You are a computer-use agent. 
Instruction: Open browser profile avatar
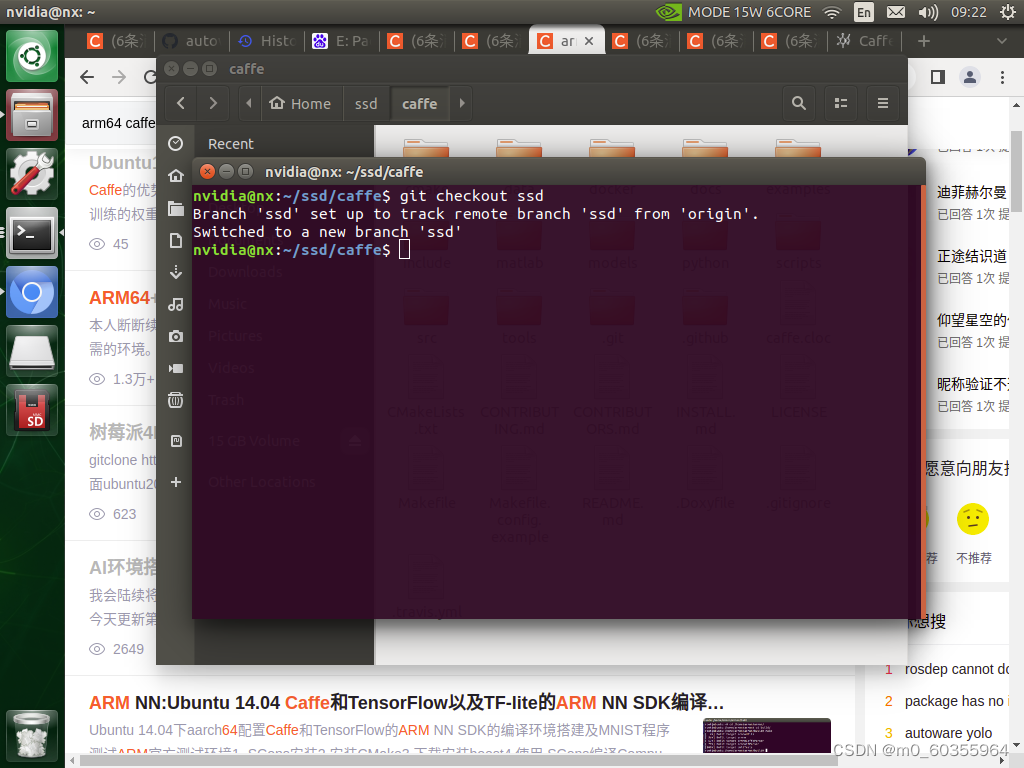point(970,77)
